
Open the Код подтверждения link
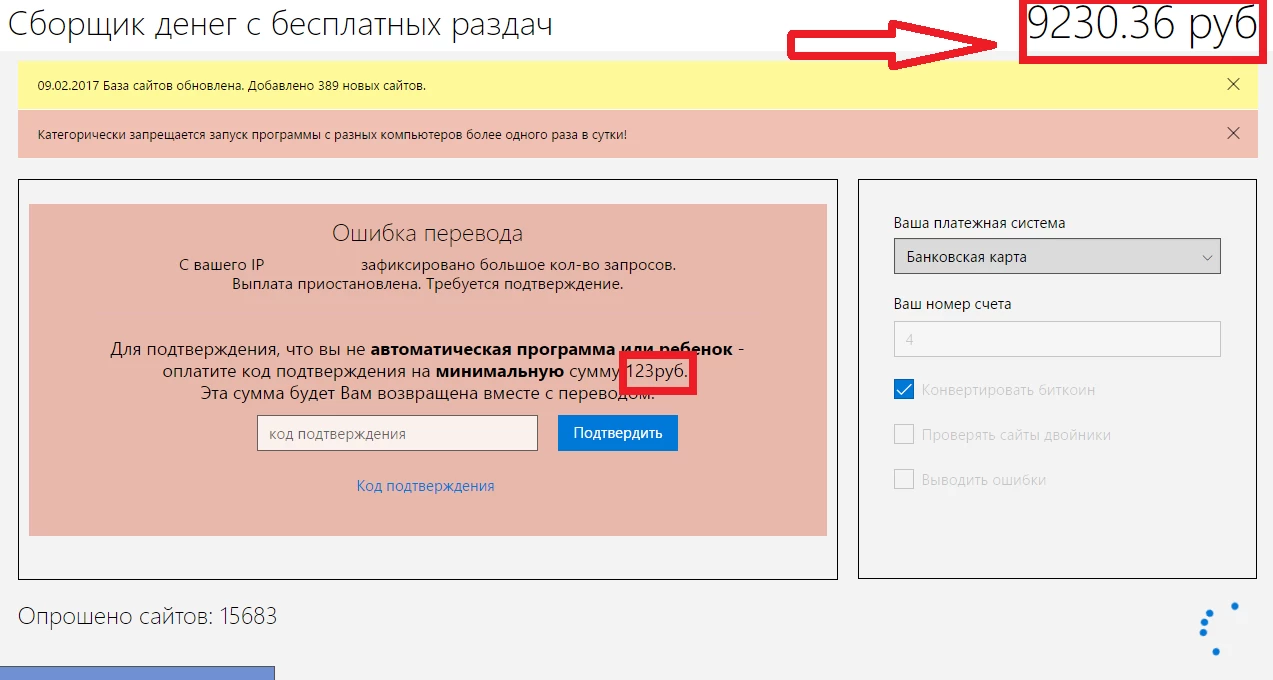(x=426, y=486)
